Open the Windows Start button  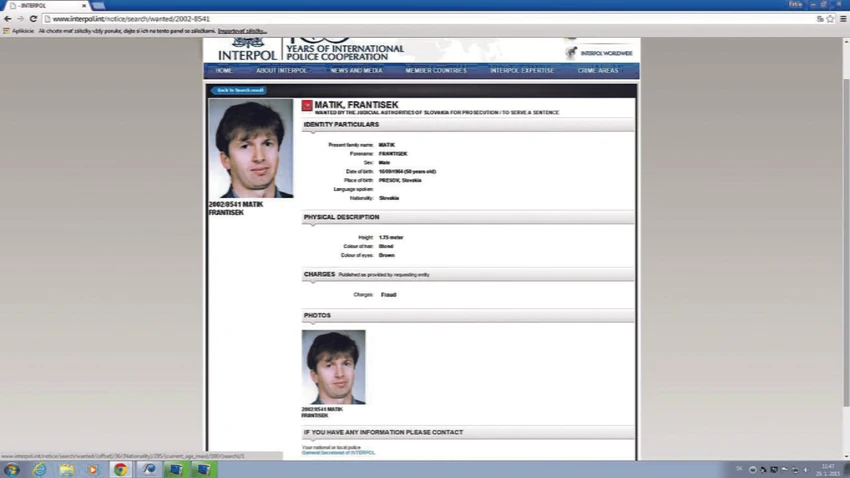click(x=12, y=470)
